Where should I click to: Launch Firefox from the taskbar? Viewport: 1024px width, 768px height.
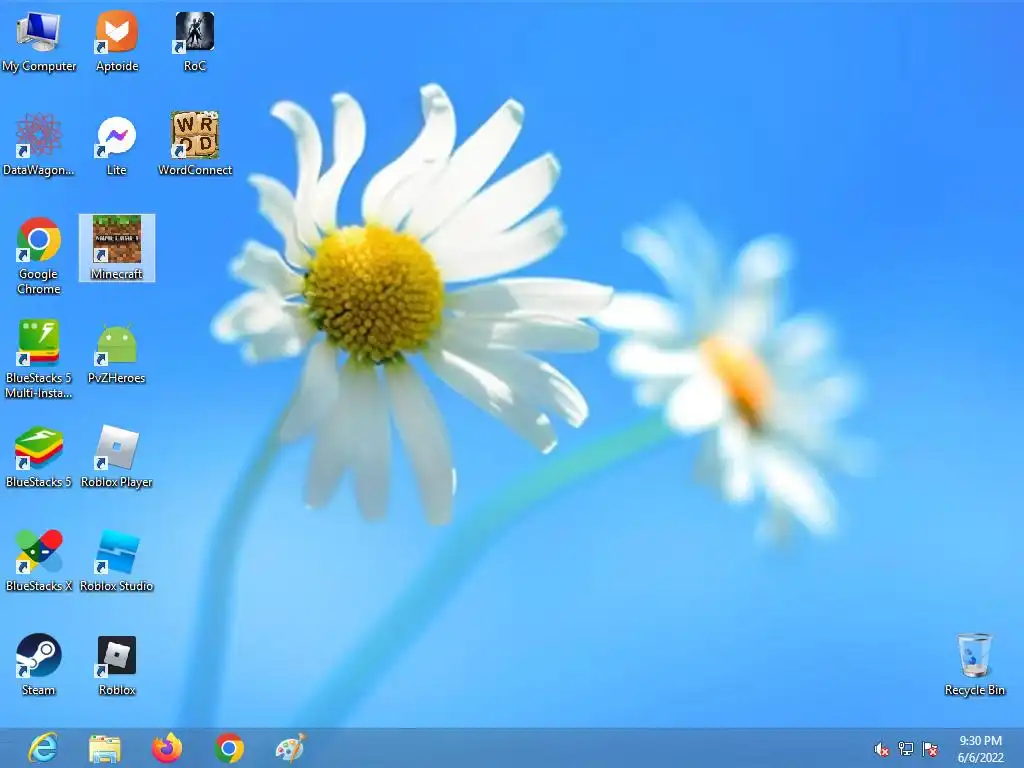pos(167,748)
